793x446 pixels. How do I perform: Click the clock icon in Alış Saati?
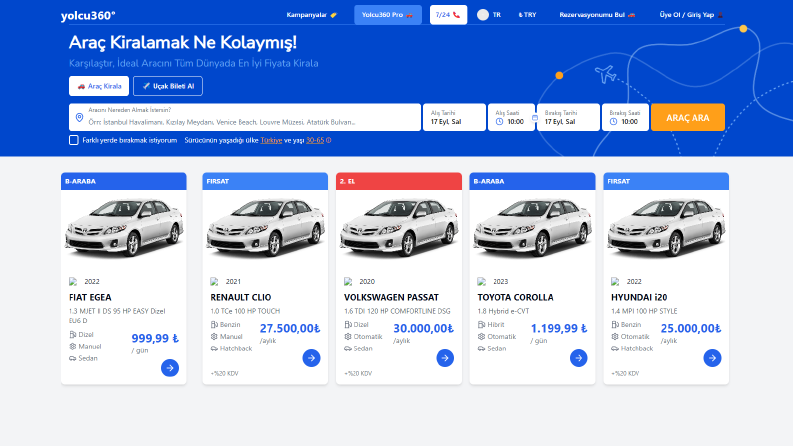click(x=499, y=122)
